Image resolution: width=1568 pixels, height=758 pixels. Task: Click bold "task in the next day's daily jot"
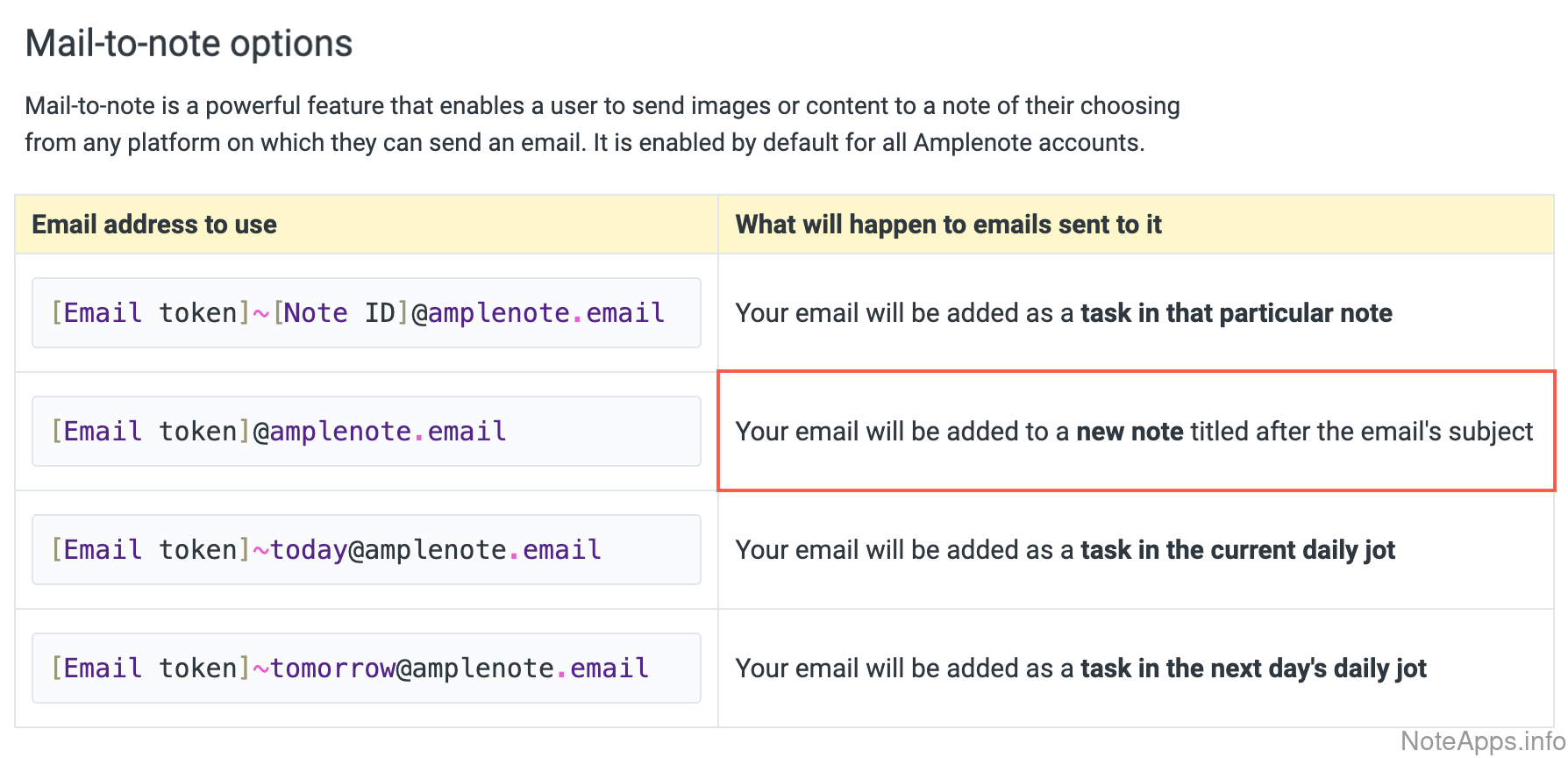tap(1252, 669)
